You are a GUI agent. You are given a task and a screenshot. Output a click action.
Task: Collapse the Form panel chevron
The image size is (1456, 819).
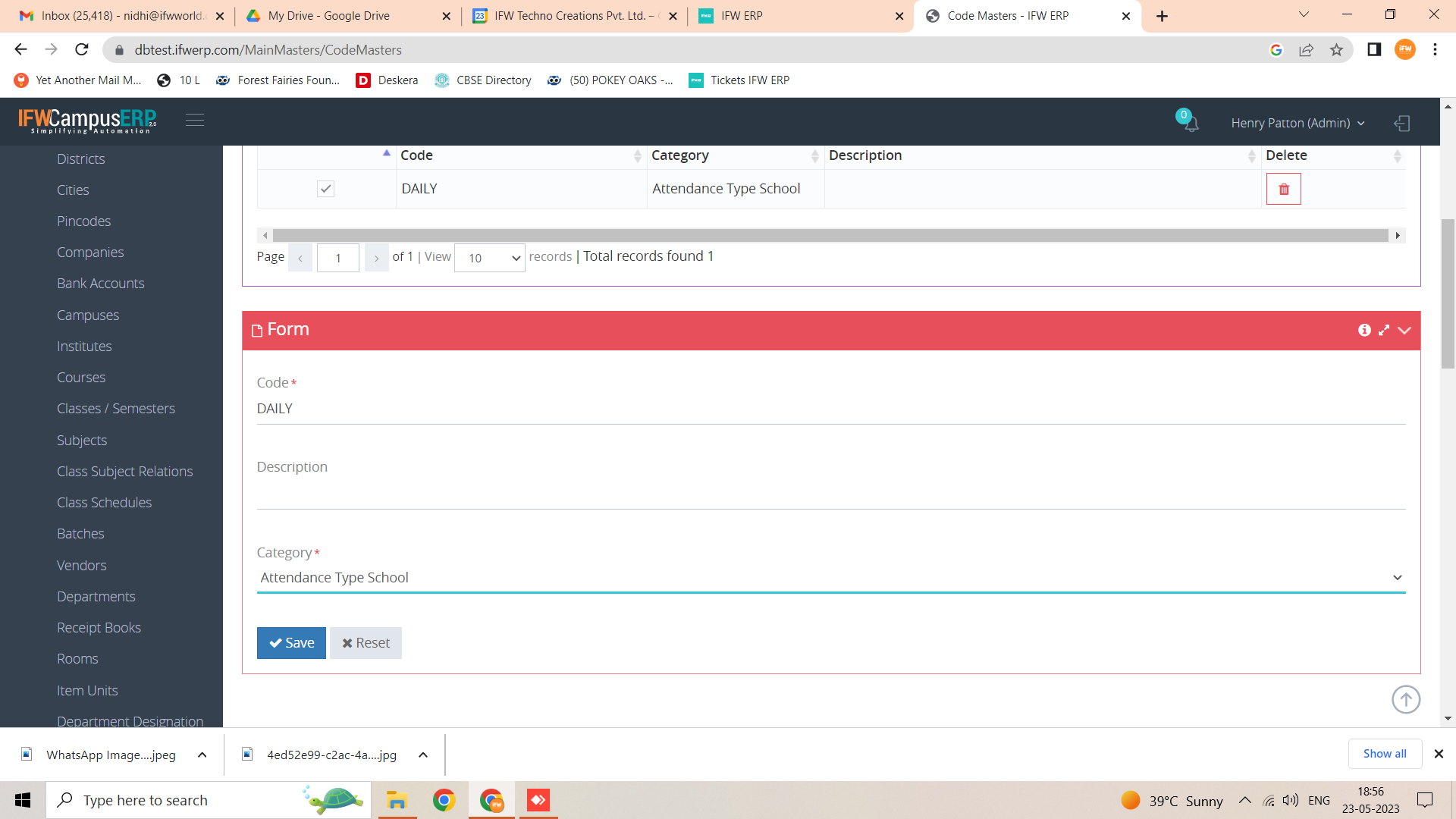1404,330
